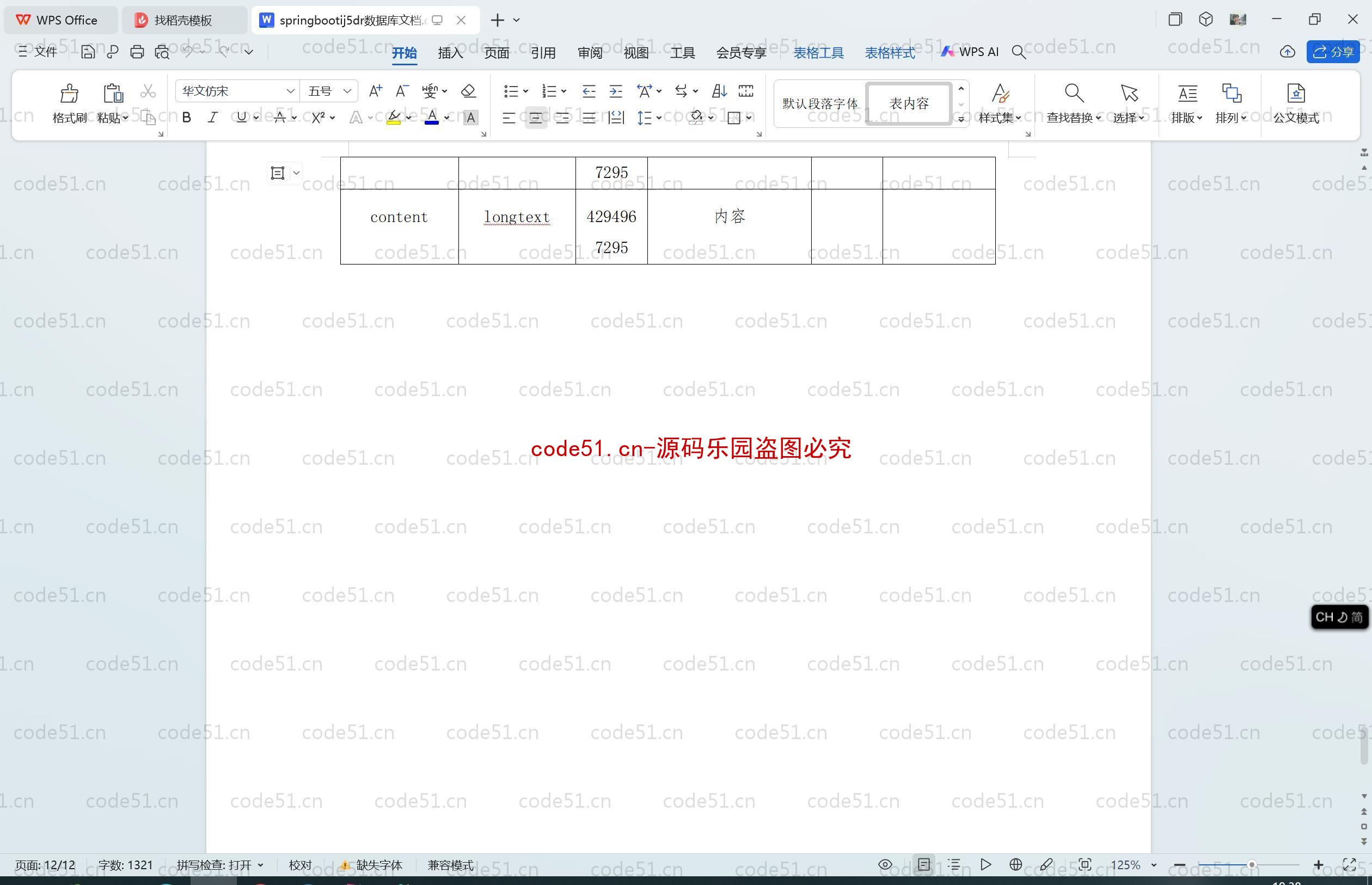Toggle page layout view in status bar

[x=923, y=864]
